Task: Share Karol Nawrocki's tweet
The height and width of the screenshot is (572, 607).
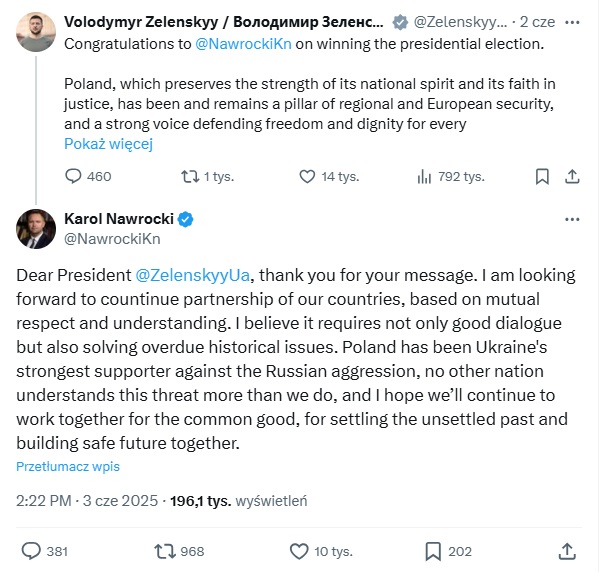Action: tap(567, 550)
